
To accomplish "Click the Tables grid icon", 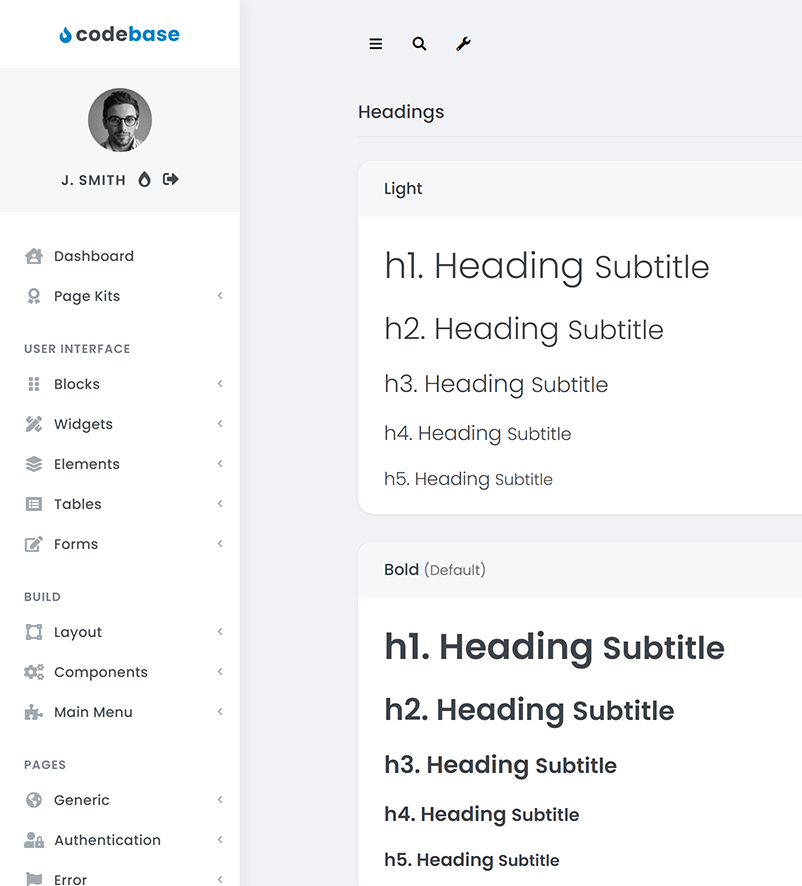I will pyautogui.click(x=31, y=504).
